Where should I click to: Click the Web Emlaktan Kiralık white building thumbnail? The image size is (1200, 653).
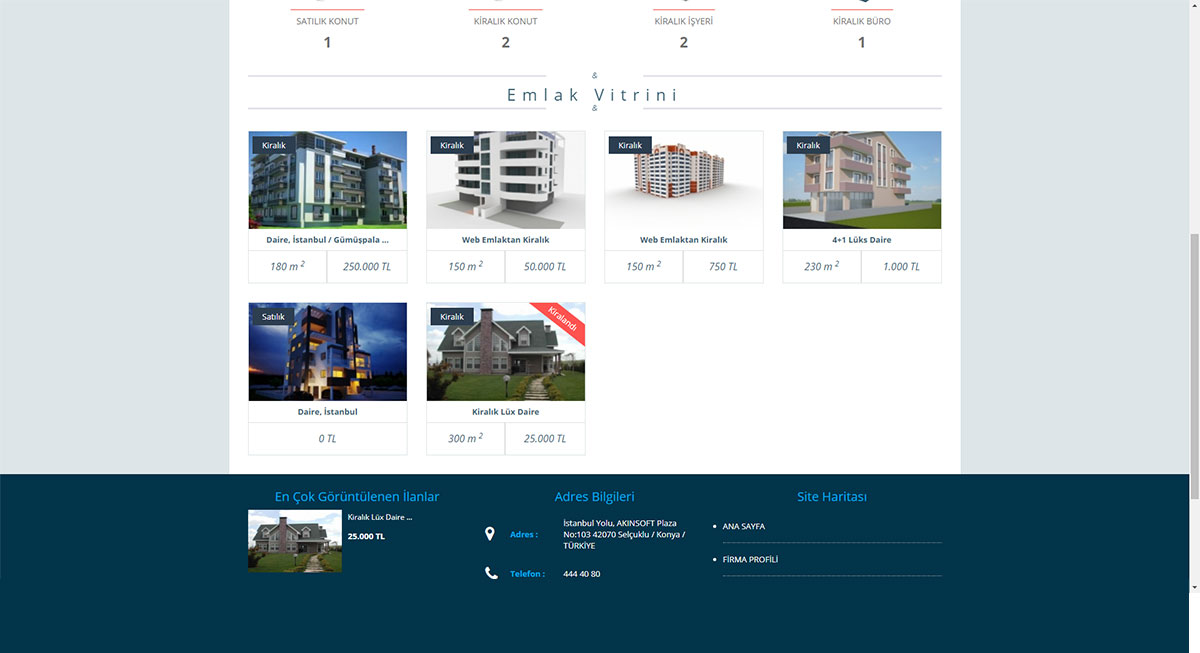click(505, 180)
